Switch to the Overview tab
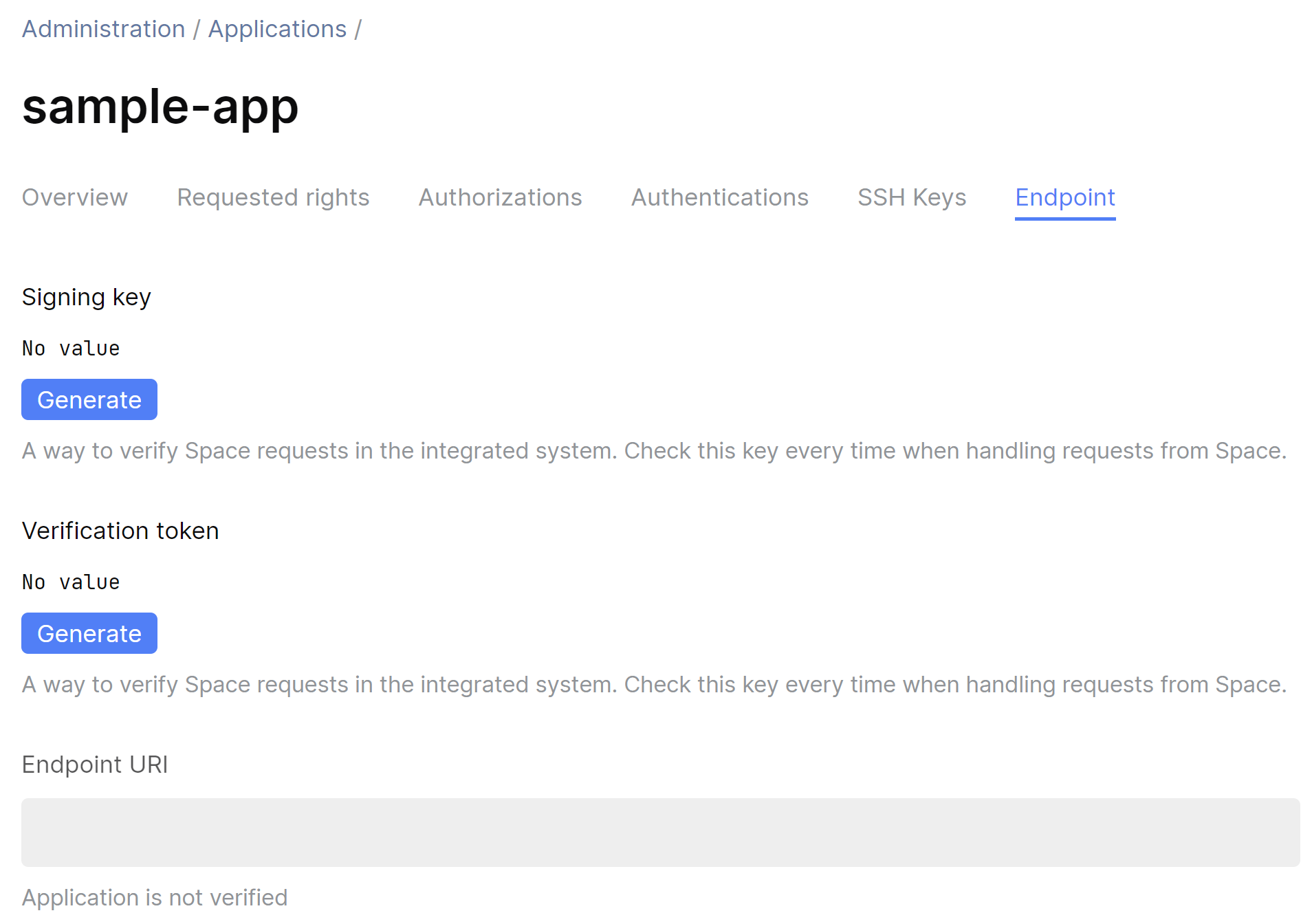1312x924 pixels. pos(75,197)
